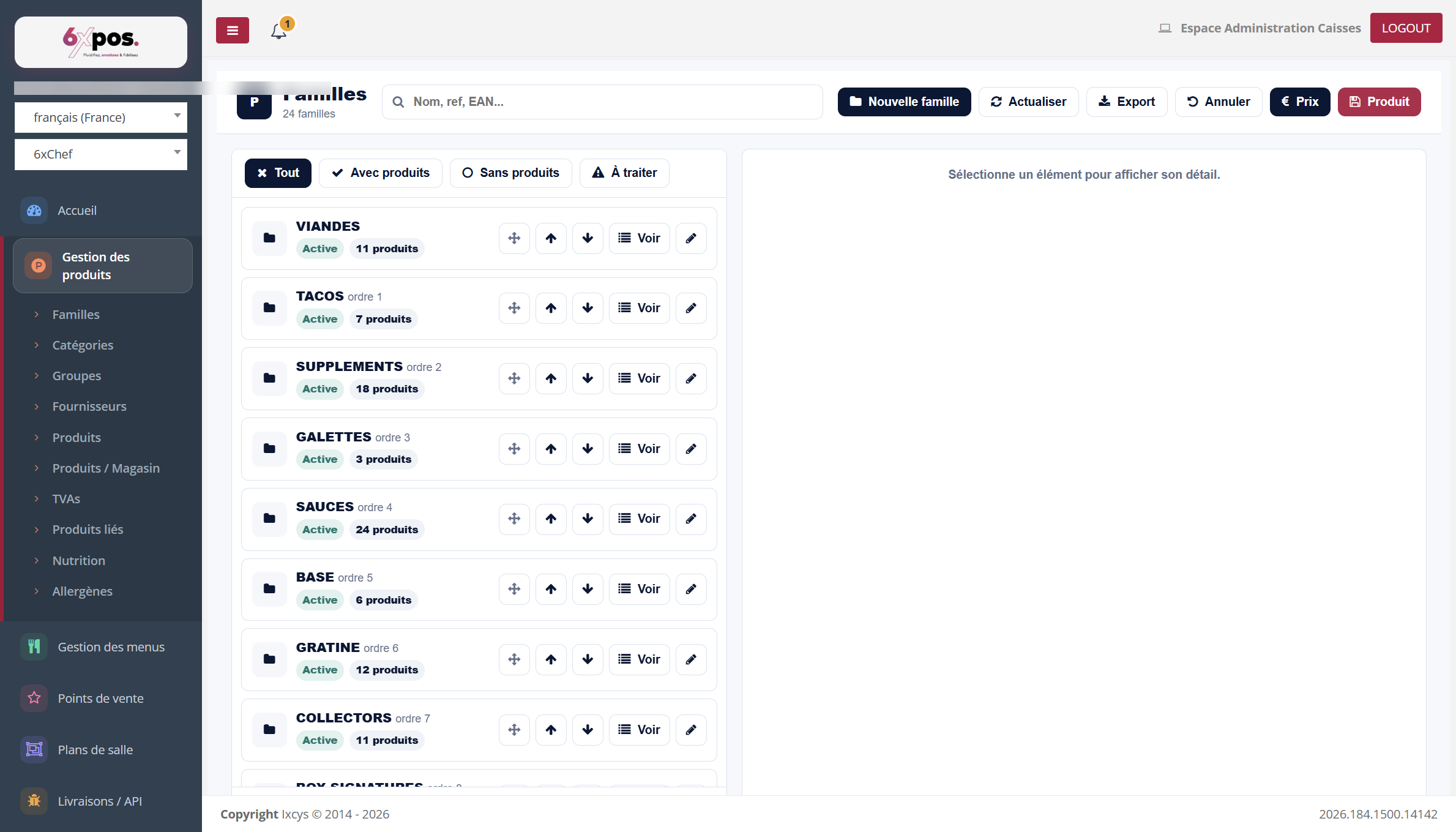Filter by Sans produits
Image resolution: width=1456 pixels, height=832 pixels.
coord(511,173)
